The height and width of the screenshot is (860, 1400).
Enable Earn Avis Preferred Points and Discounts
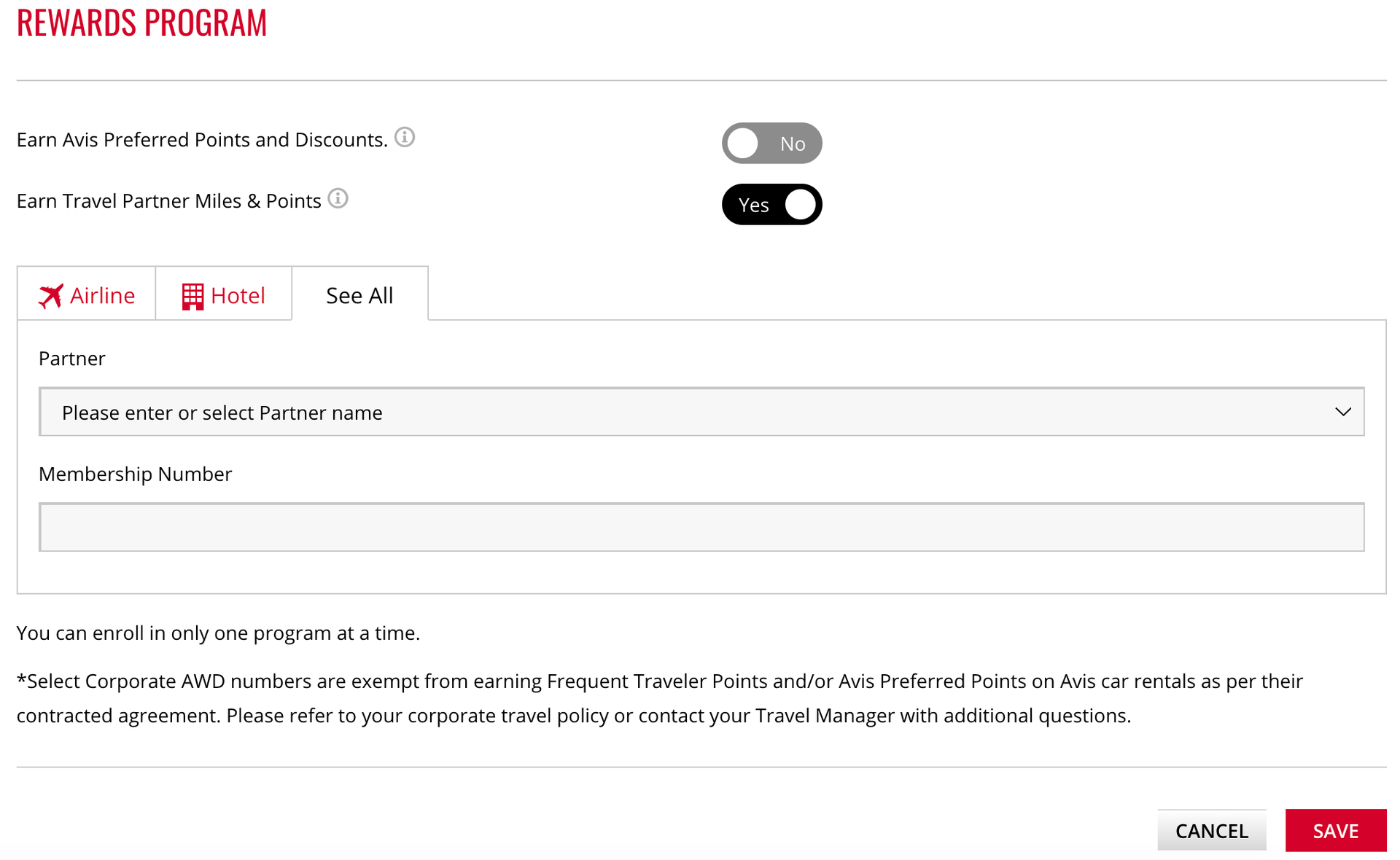(x=772, y=143)
